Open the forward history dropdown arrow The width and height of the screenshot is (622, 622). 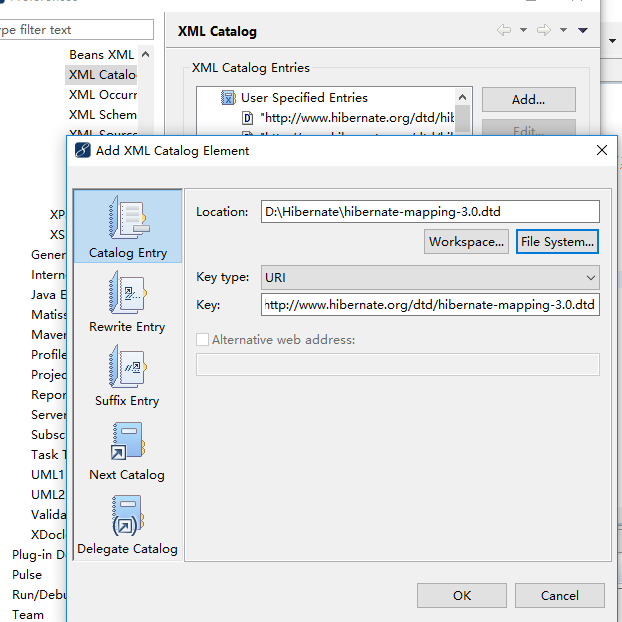tap(563, 30)
